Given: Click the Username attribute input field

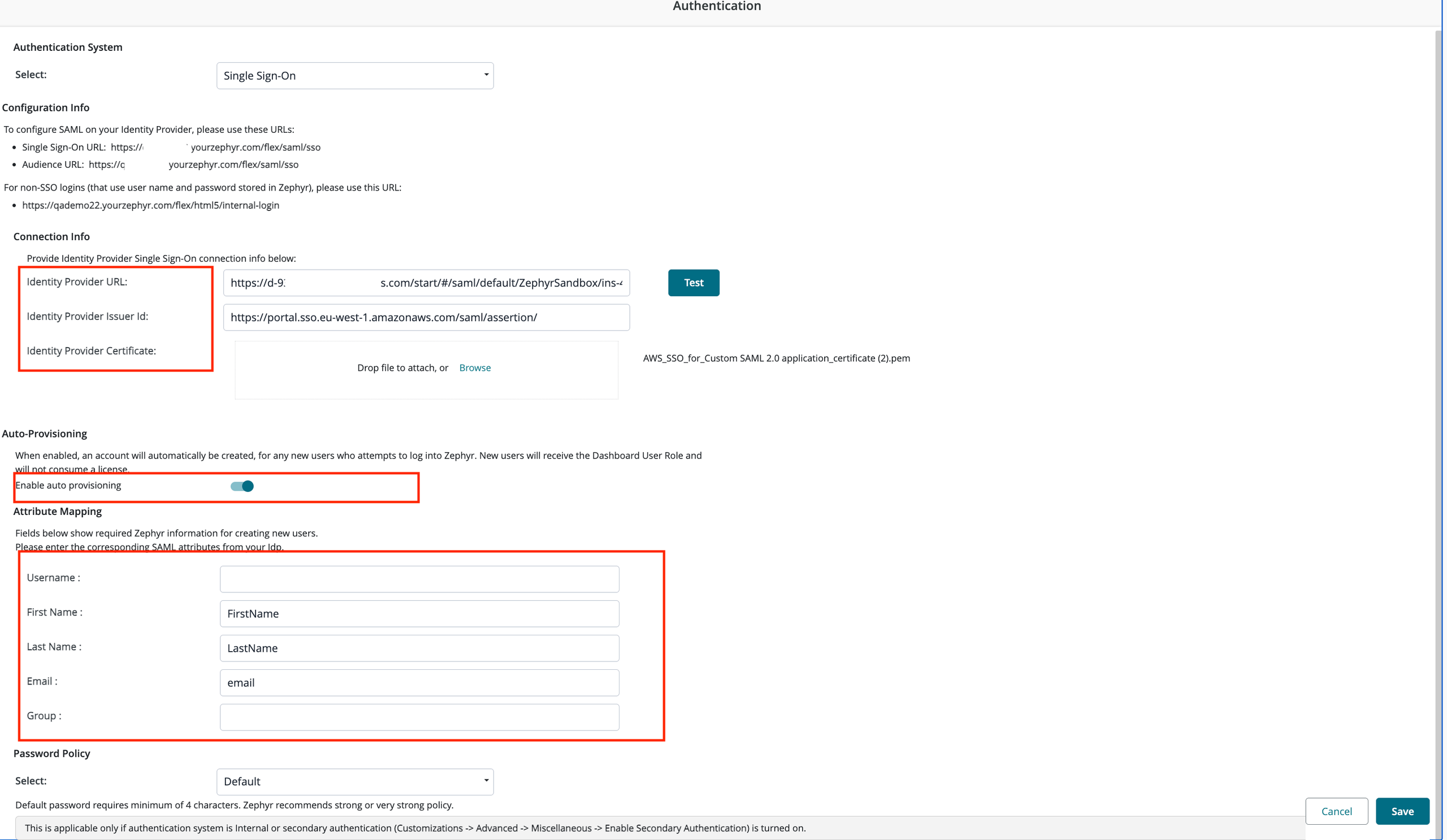Looking at the screenshot, I should tap(419, 579).
